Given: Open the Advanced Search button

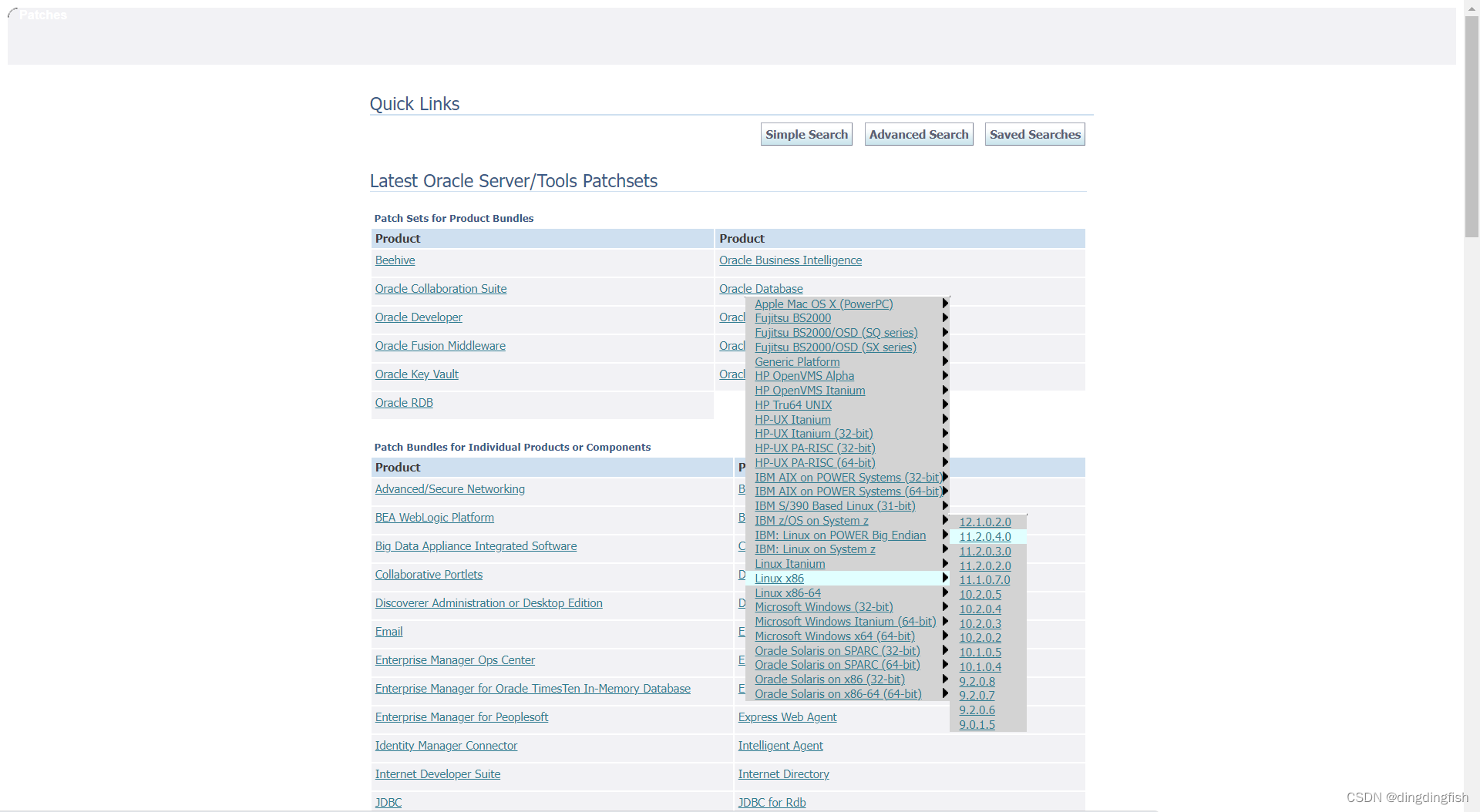Looking at the screenshot, I should (919, 134).
